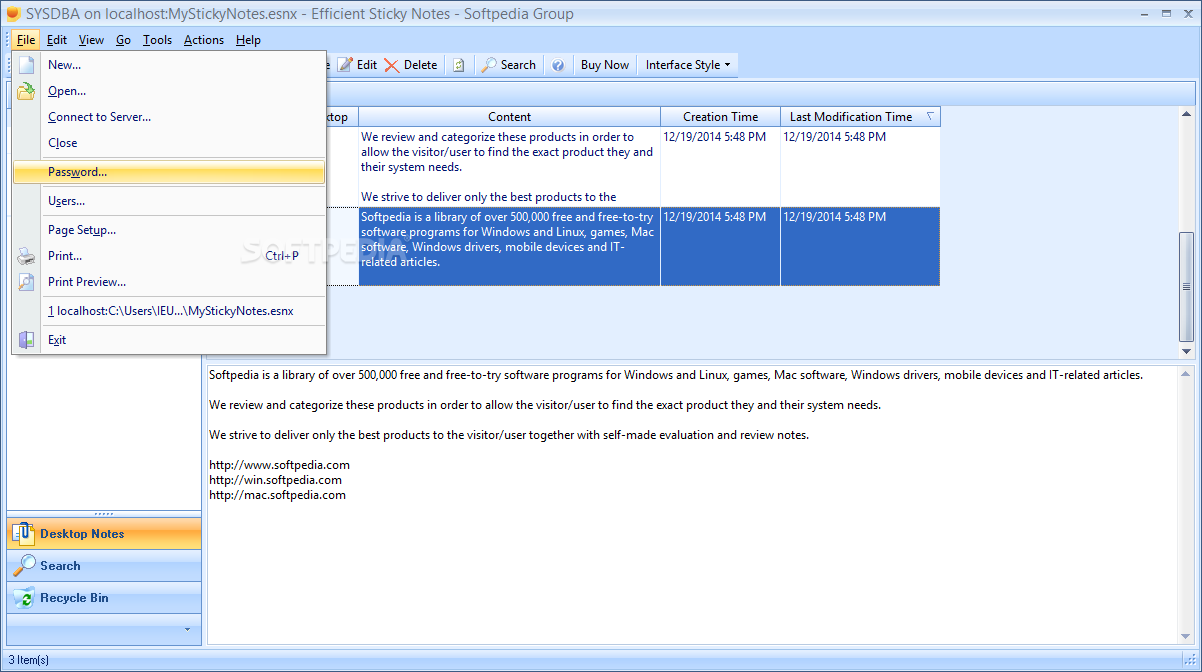Select Connect to Server... menu entry

pyautogui.click(x=168, y=117)
